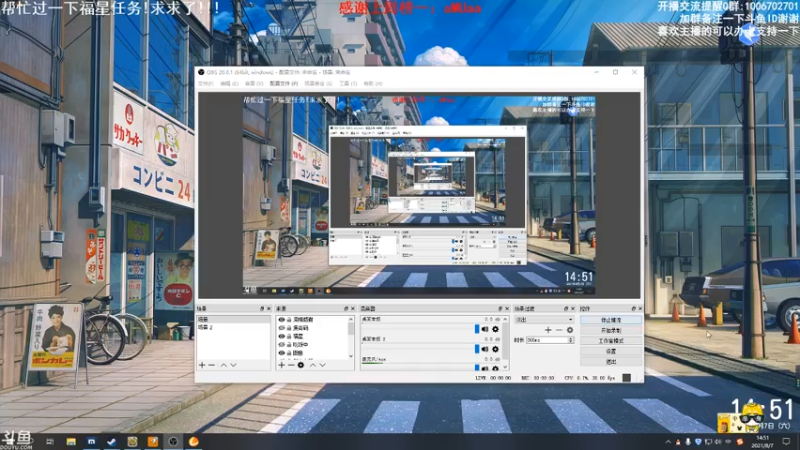Viewport: 800px width, 450px height.
Task: Open File Explorer from the taskbar
Action: [x=71, y=441]
